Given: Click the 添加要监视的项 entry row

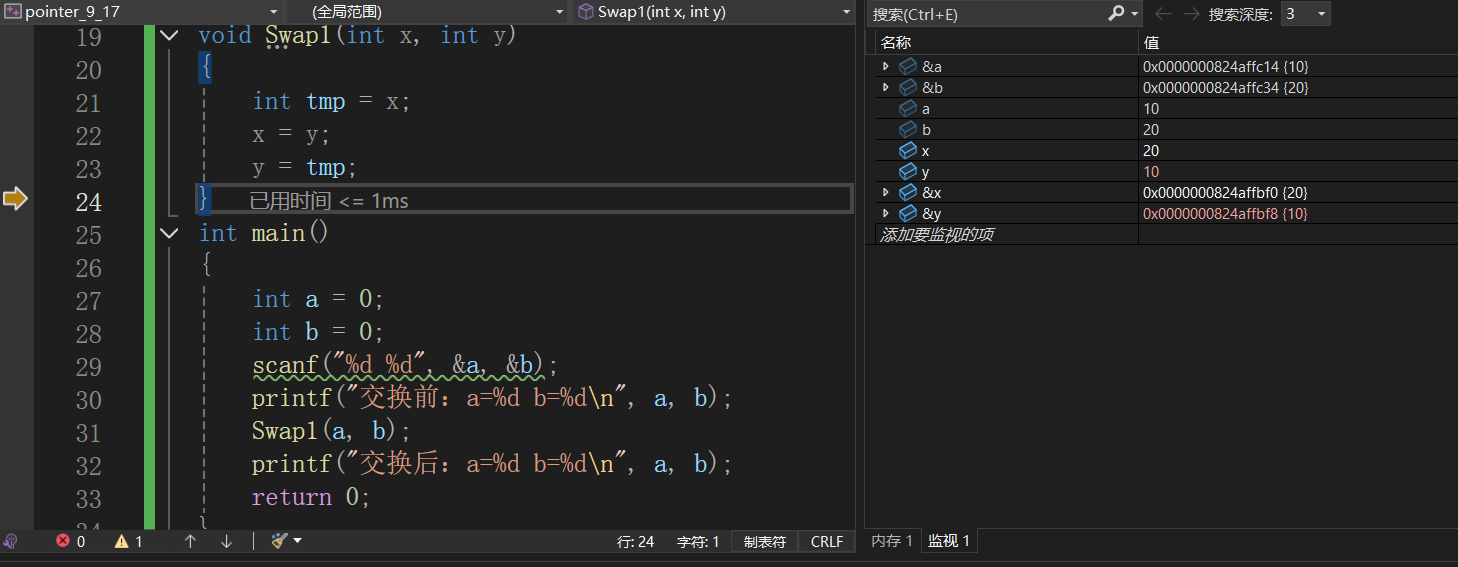Looking at the screenshot, I should [1007, 234].
